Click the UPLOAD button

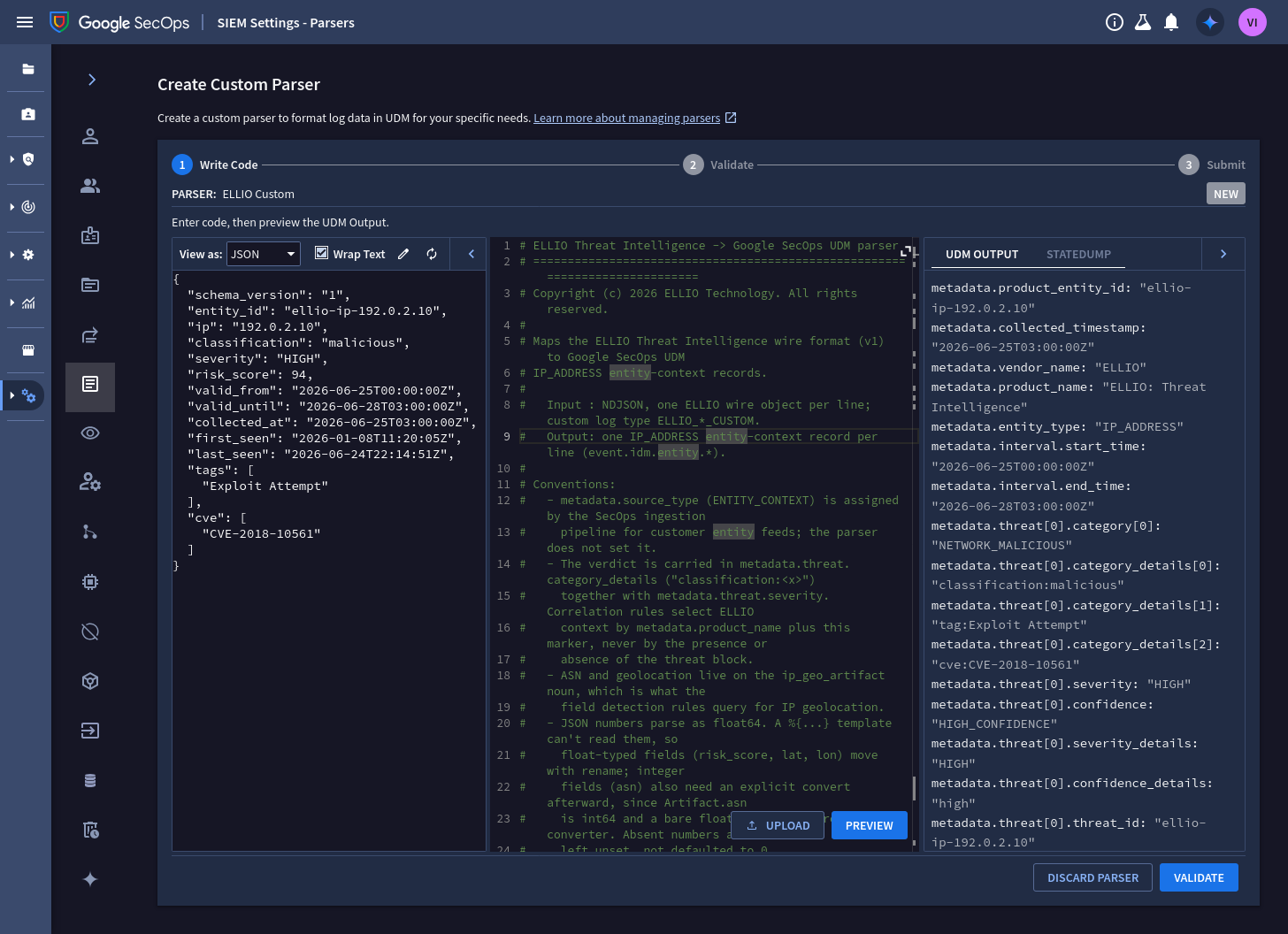(x=778, y=825)
